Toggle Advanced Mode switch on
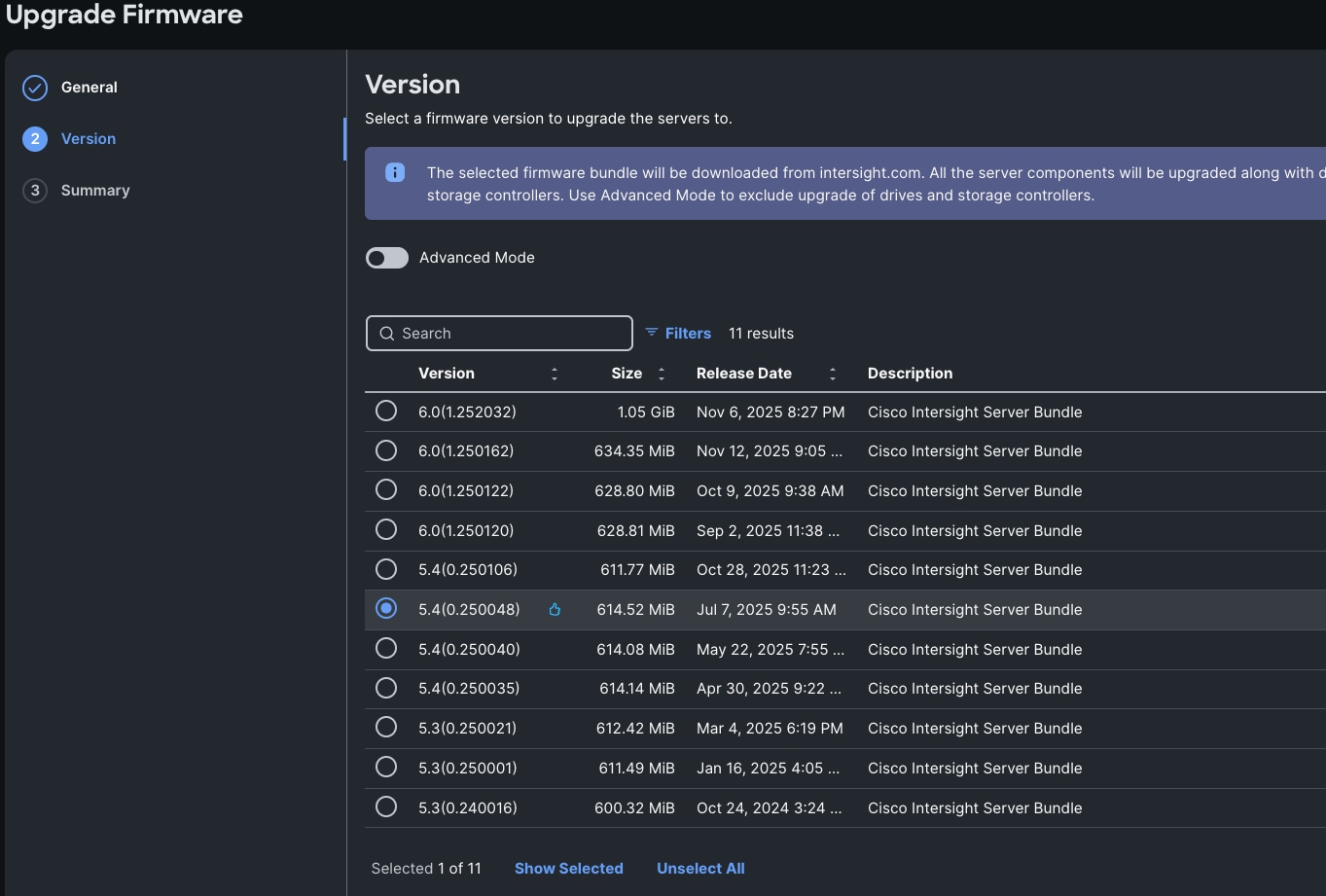The width and height of the screenshot is (1326, 896). [x=387, y=258]
